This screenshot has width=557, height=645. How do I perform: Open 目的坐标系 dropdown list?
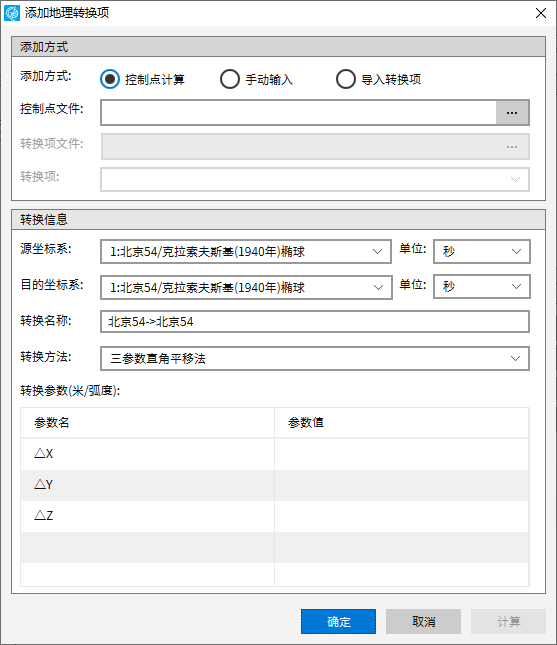[246, 287]
